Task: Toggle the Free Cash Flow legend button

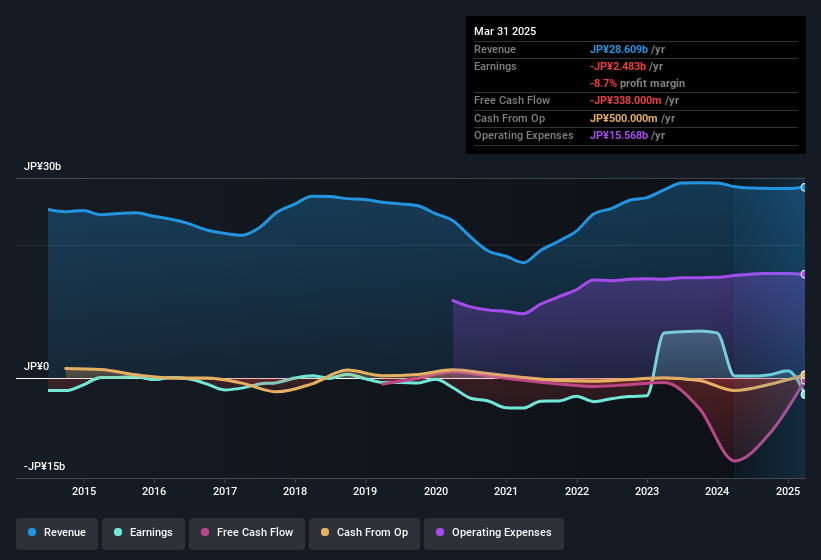Action: (247, 533)
